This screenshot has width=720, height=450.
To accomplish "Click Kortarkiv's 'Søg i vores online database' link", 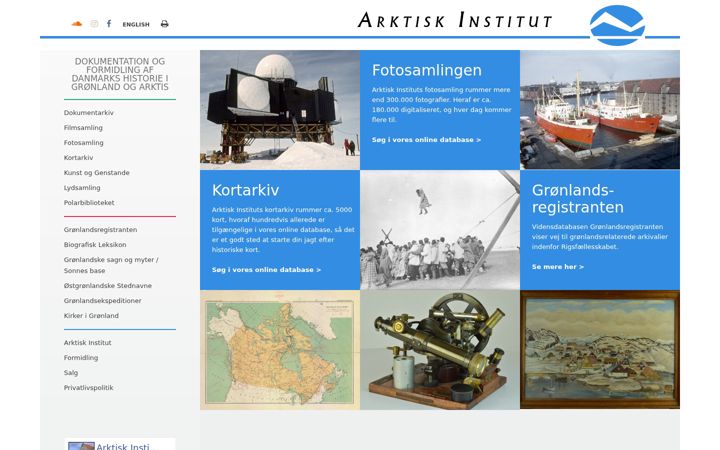I will (266, 270).
